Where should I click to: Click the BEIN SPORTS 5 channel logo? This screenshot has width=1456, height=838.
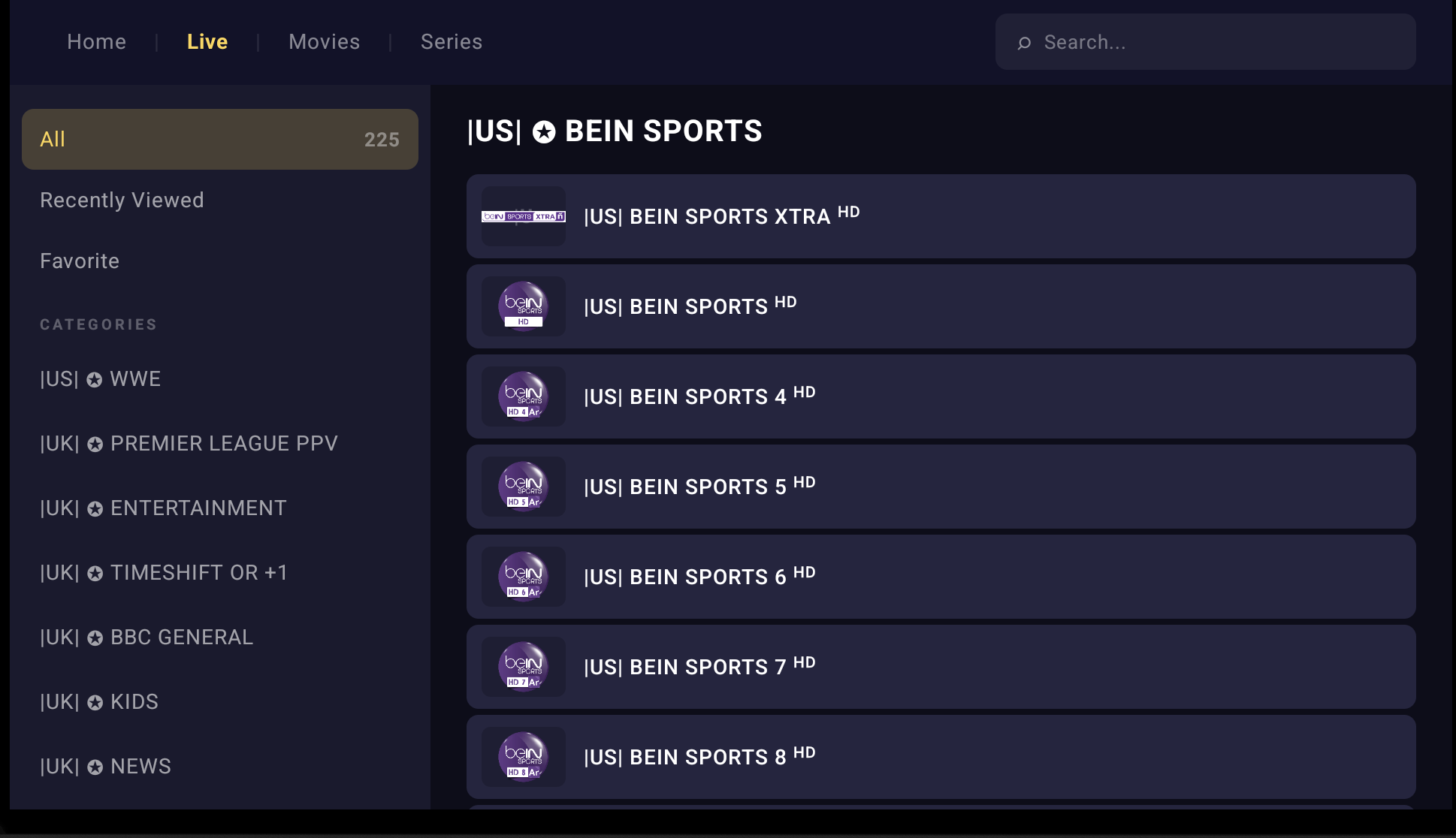(x=524, y=487)
